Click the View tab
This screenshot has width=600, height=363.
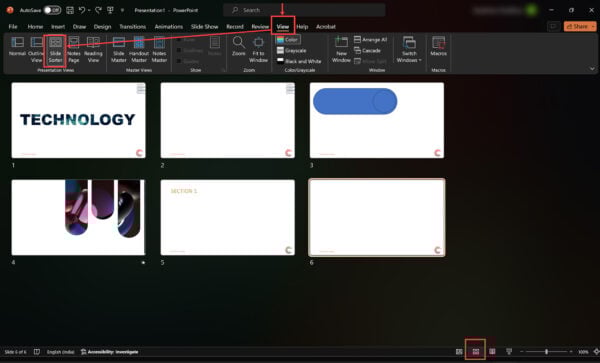283,26
